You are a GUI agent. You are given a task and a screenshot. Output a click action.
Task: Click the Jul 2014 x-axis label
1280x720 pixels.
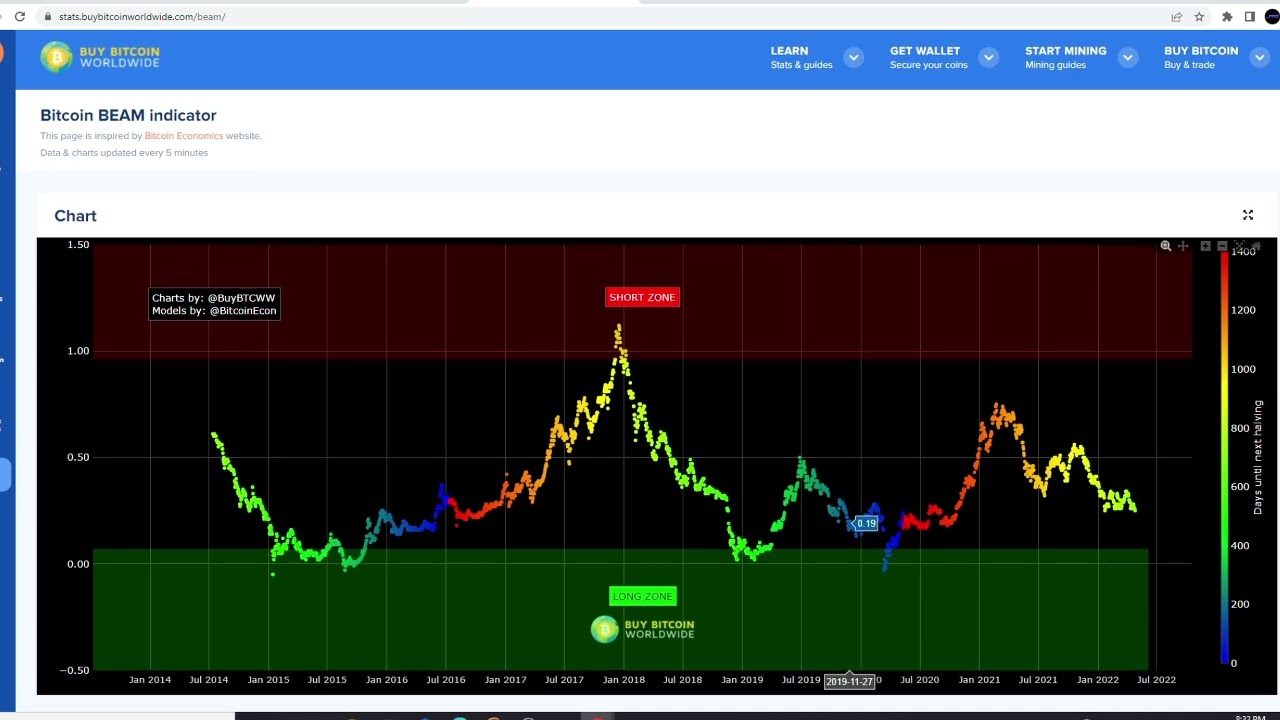209,680
